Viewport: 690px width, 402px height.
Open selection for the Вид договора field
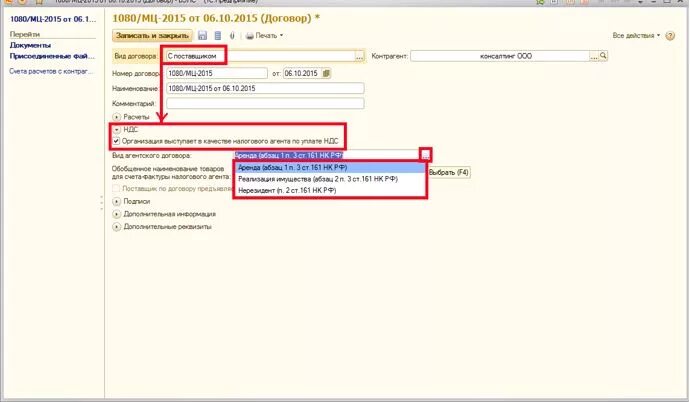pyautogui.click(x=360, y=56)
